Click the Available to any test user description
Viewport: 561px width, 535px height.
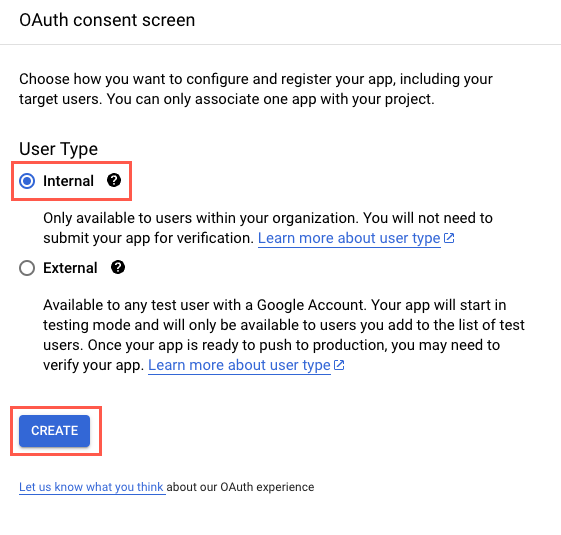tap(284, 335)
